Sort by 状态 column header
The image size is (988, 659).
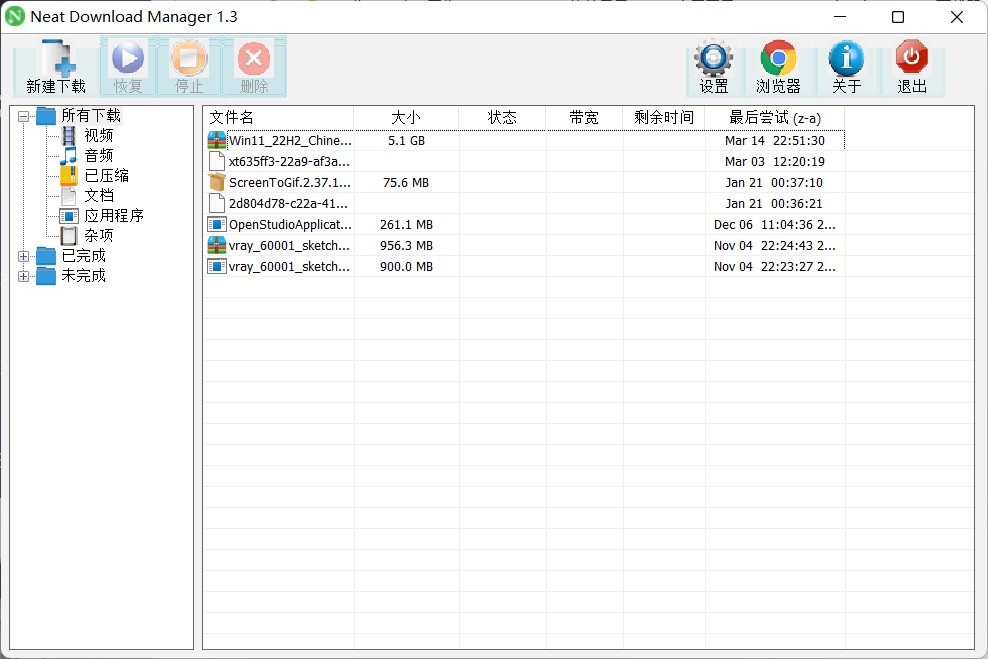click(502, 118)
